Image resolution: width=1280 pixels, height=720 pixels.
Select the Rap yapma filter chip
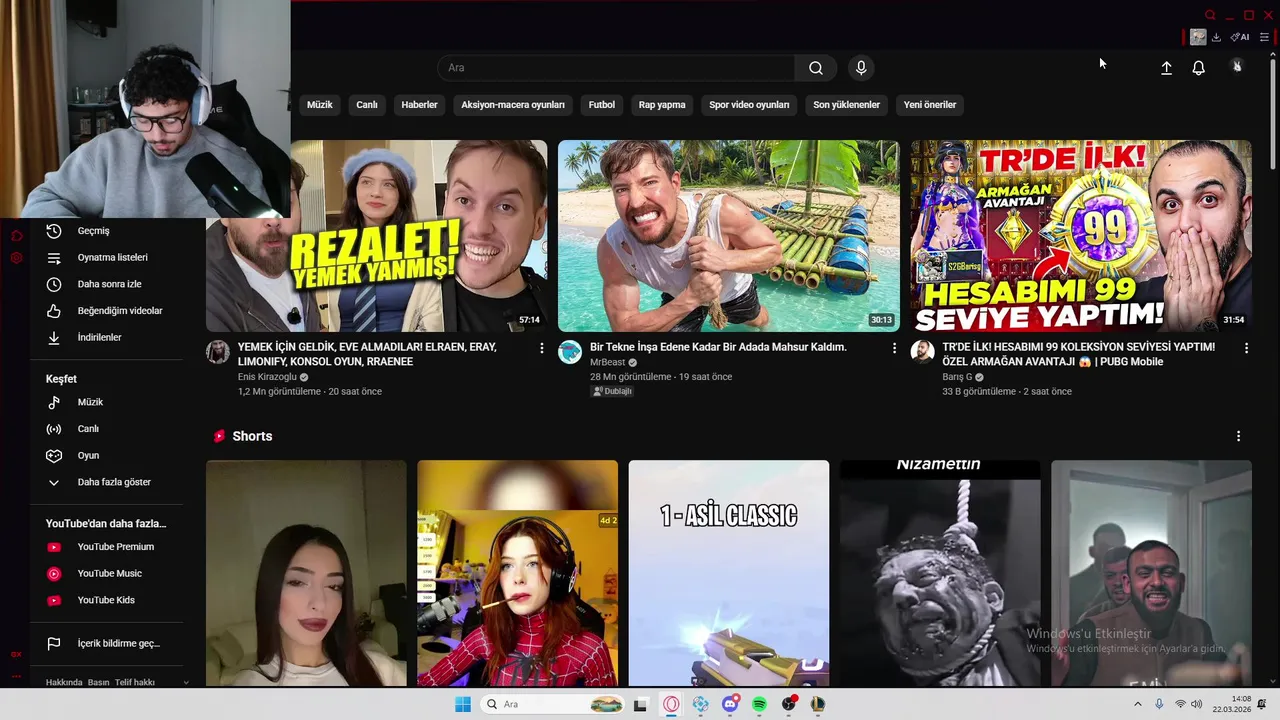coord(662,105)
